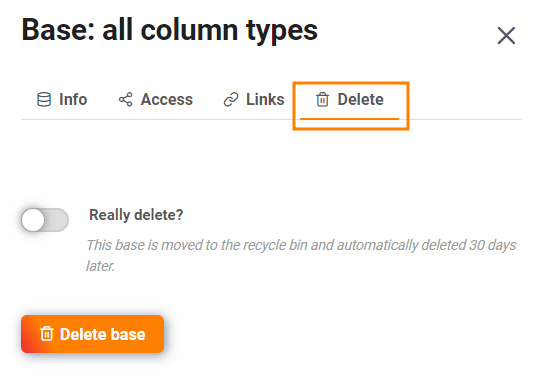Click the database icon beside Info
This screenshot has height=379, width=550.
click(44, 99)
